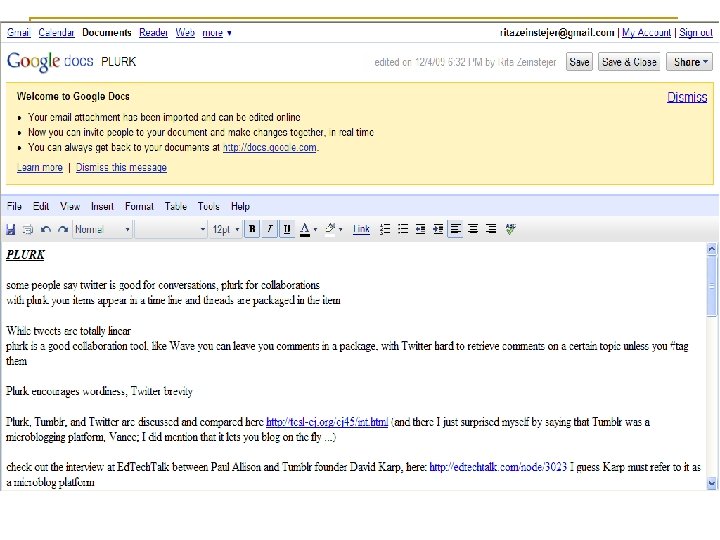Click the text color A icon
This screenshot has width=720, height=540.
(304, 229)
